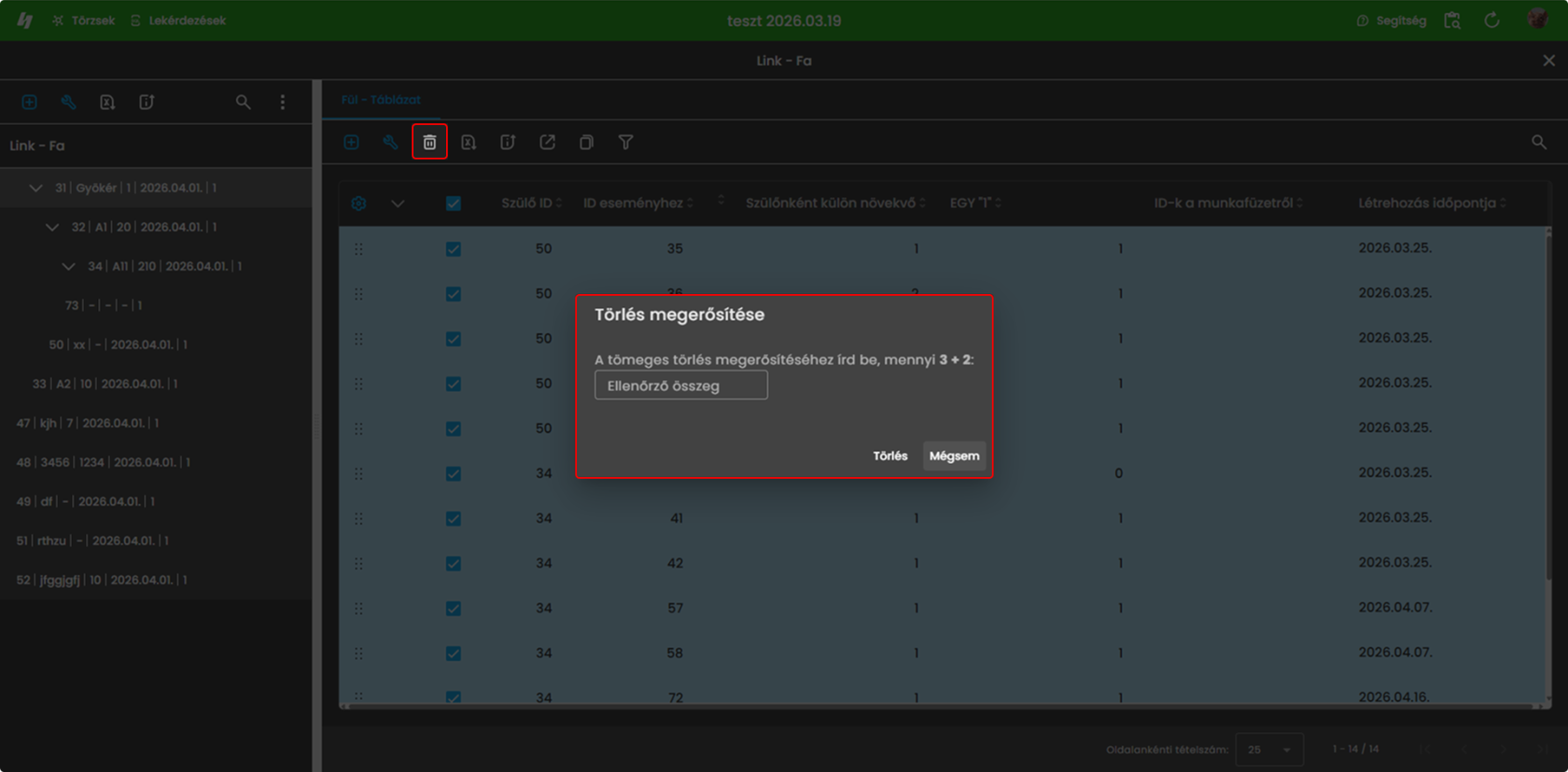Click the import icon in the tree panel toolbar
1568x772 pixels.
[147, 102]
